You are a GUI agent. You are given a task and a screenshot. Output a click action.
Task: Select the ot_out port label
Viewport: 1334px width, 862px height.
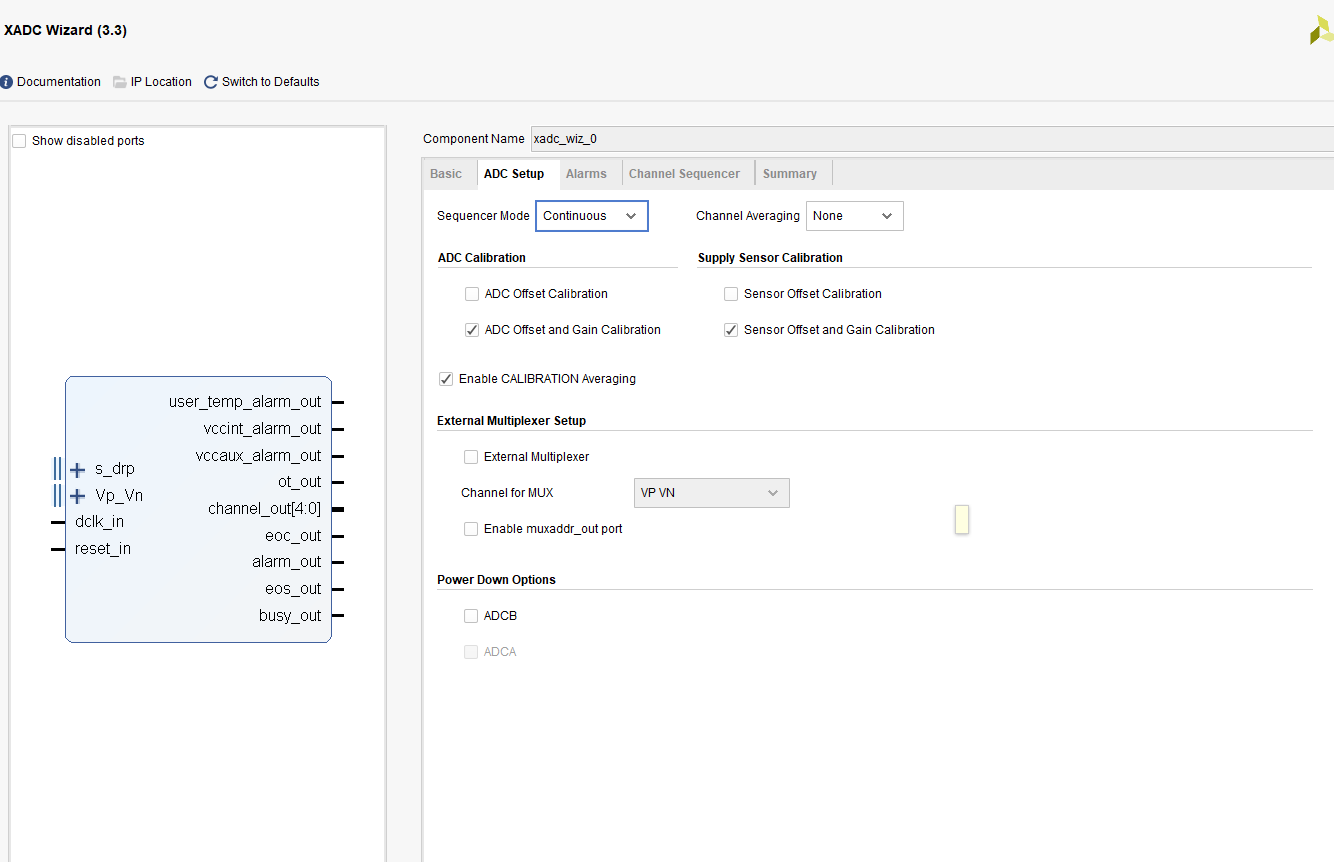click(300, 482)
